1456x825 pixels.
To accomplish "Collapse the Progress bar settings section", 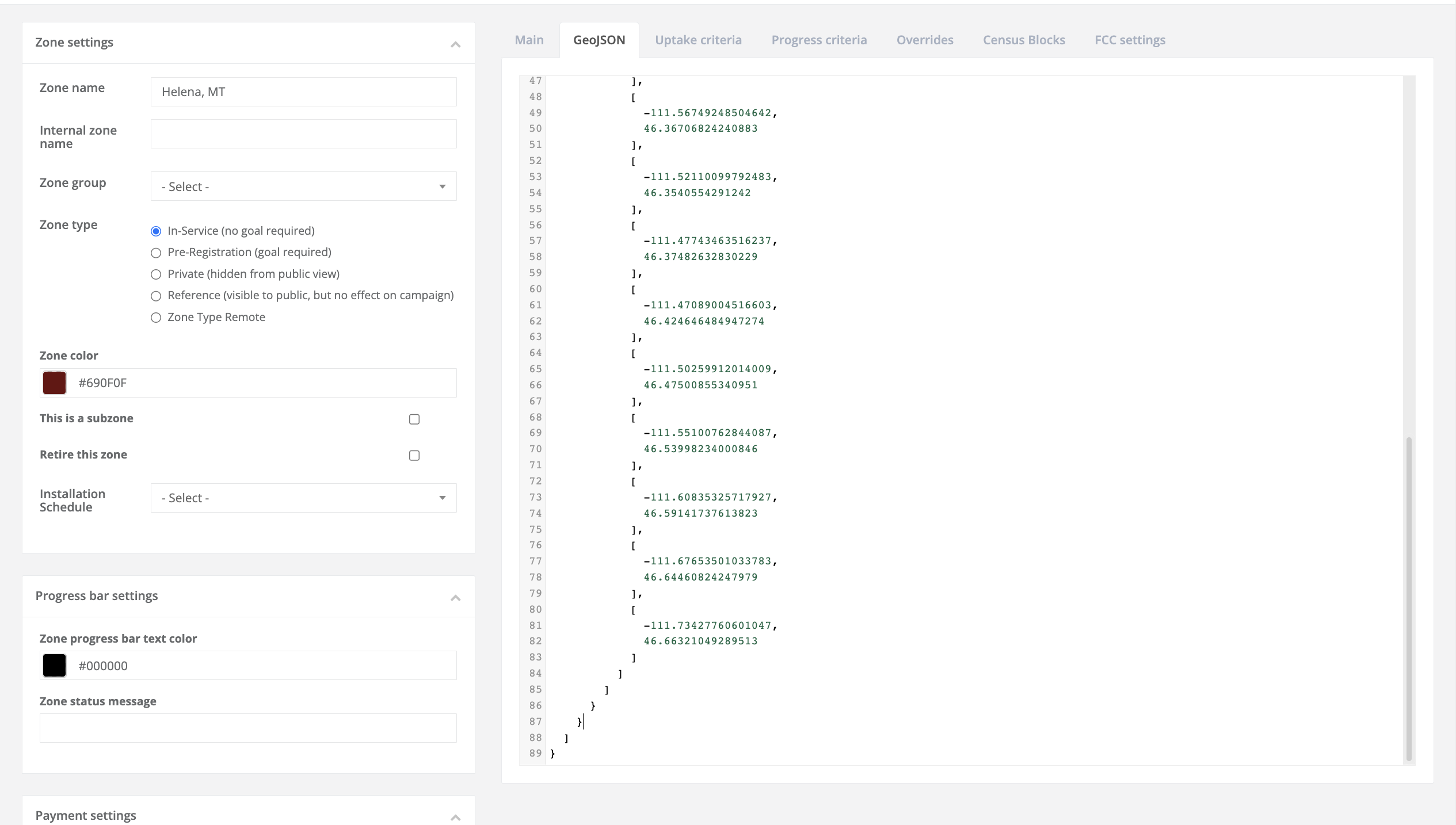I will click(455, 598).
